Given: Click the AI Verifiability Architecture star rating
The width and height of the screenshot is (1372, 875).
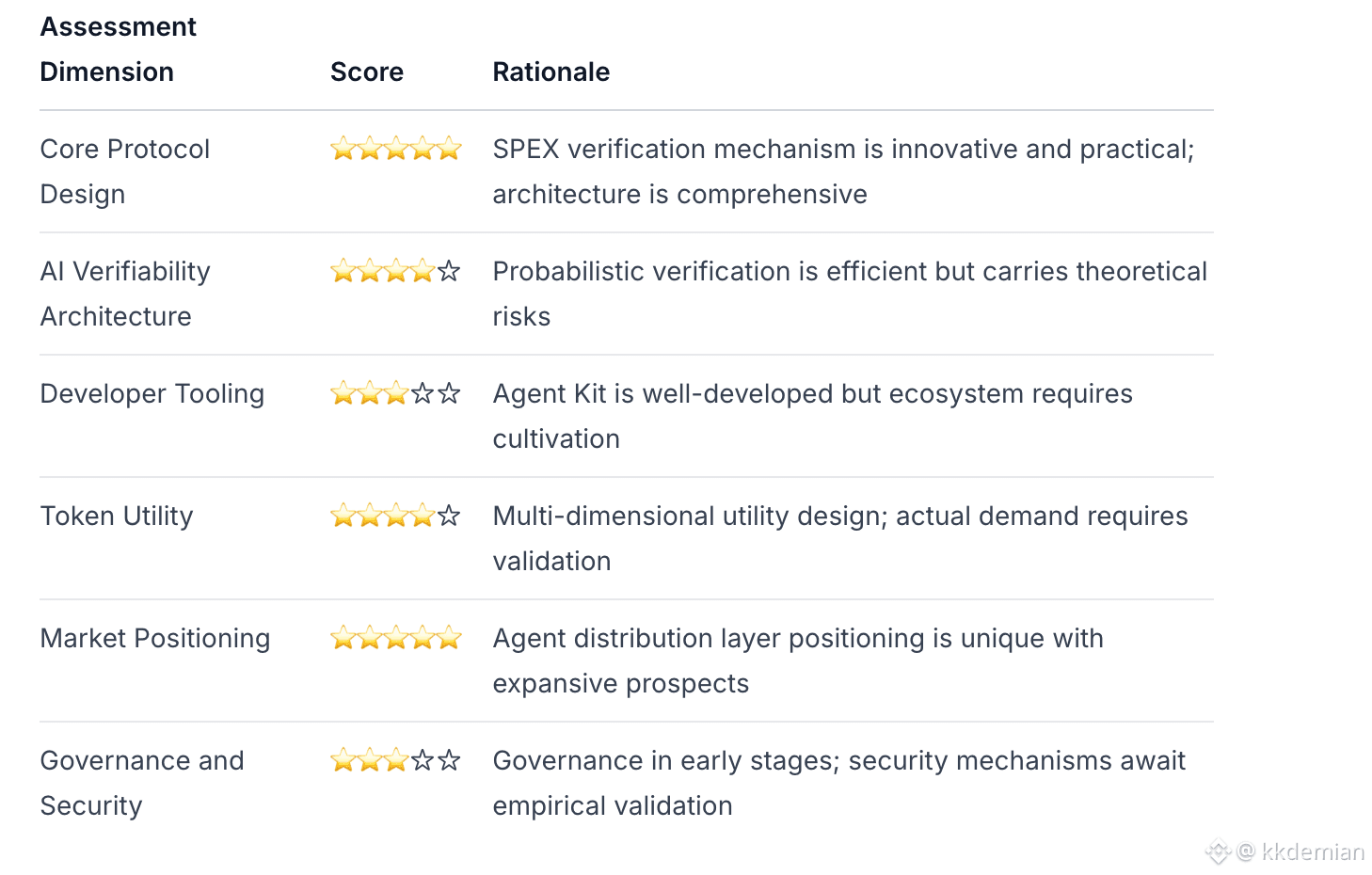Looking at the screenshot, I should (395, 271).
